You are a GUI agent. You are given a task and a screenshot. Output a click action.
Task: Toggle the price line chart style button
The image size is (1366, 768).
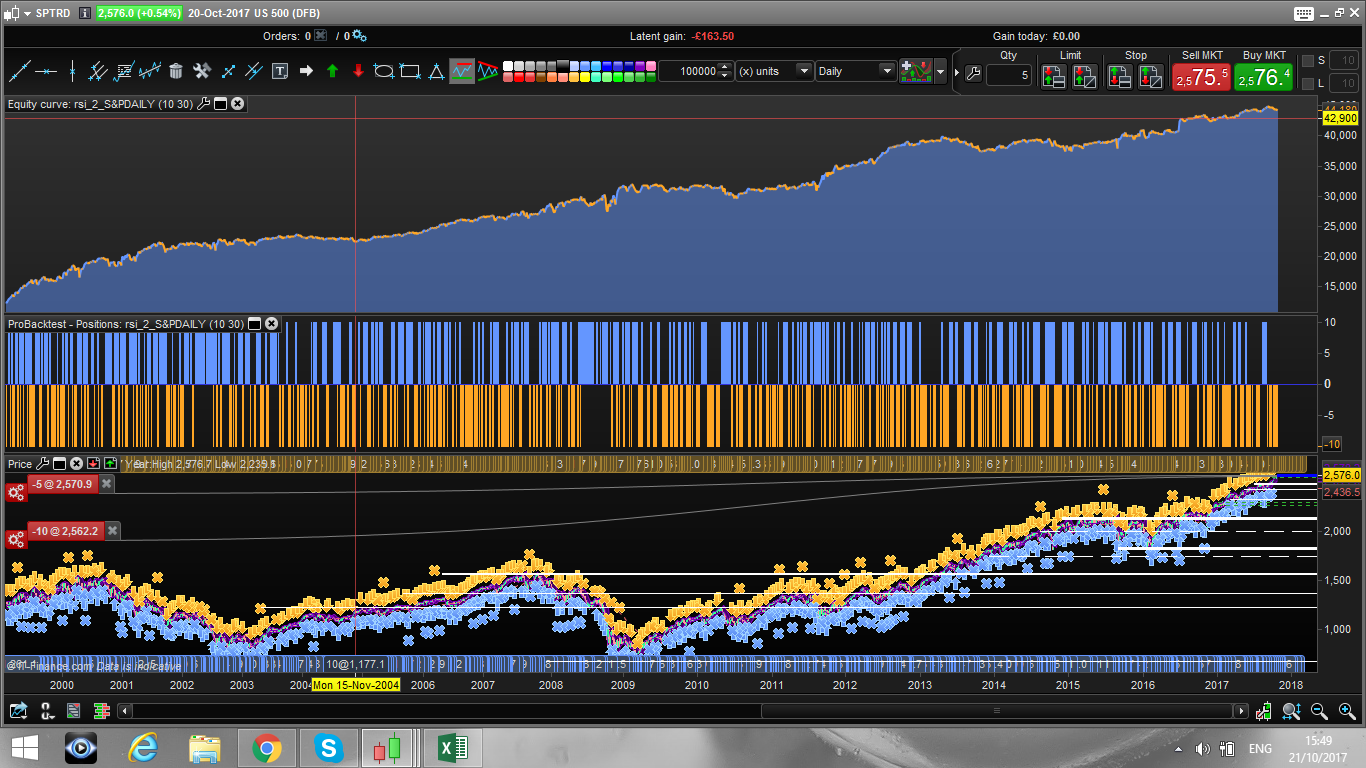point(461,71)
